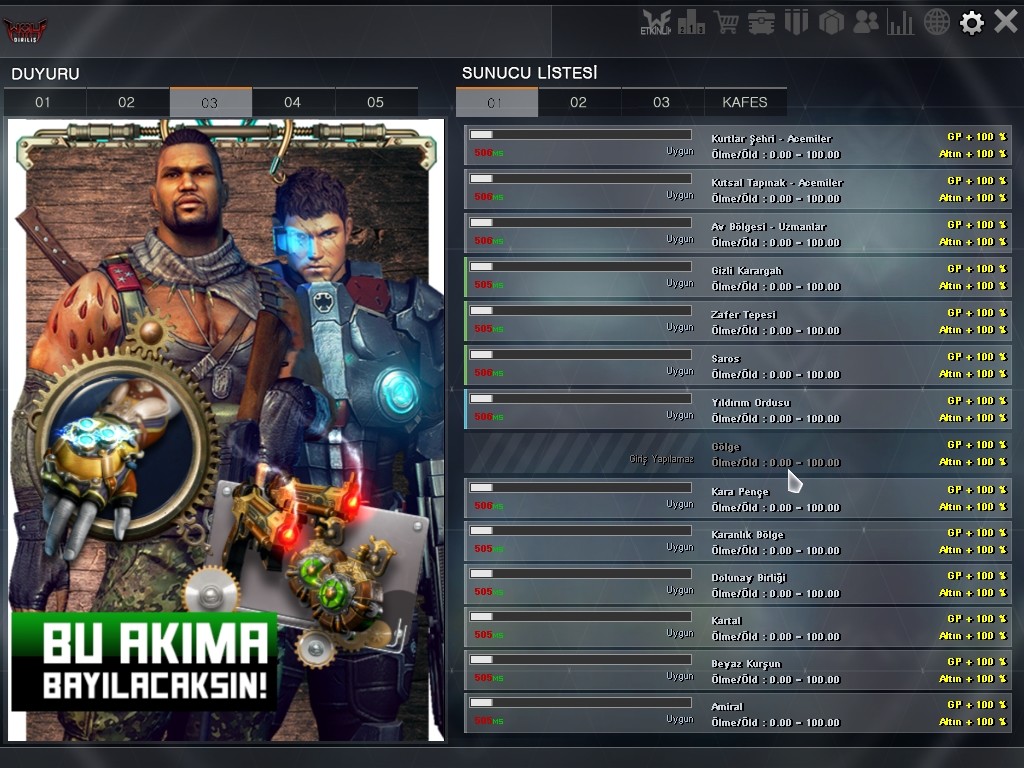The width and height of the screenshot is (1024, 768).
Task: Join the Kurtlar Şehri - Acemiler server
Action: click(738, 145)
